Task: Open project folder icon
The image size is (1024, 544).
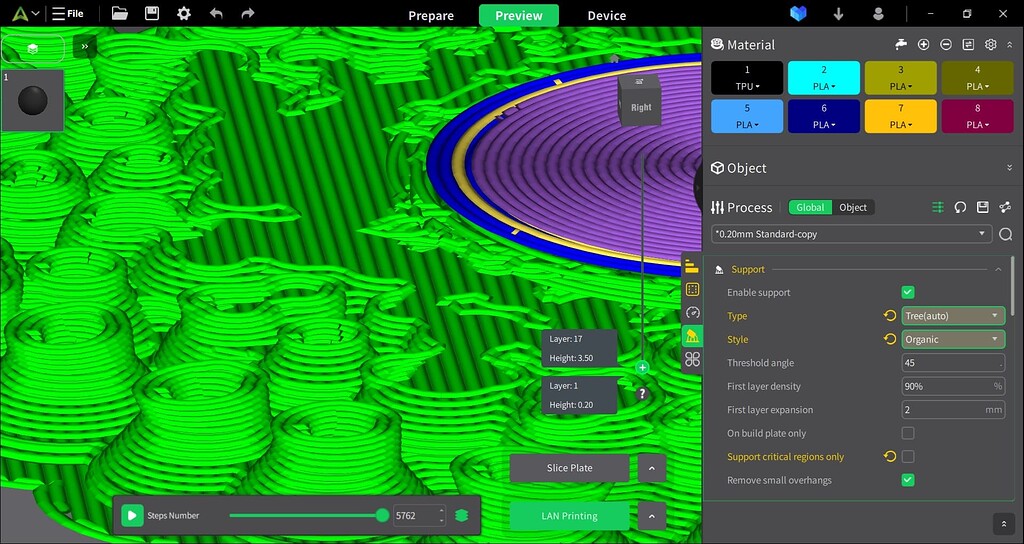Action: click(120, 14)
